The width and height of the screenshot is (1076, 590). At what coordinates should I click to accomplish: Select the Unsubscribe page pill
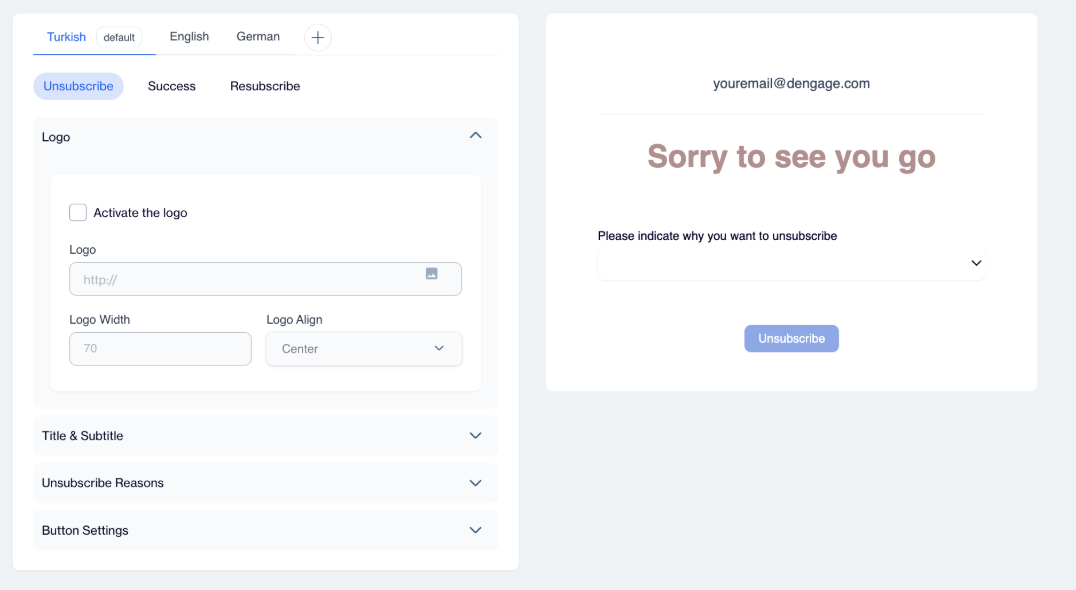coord(78,86)
